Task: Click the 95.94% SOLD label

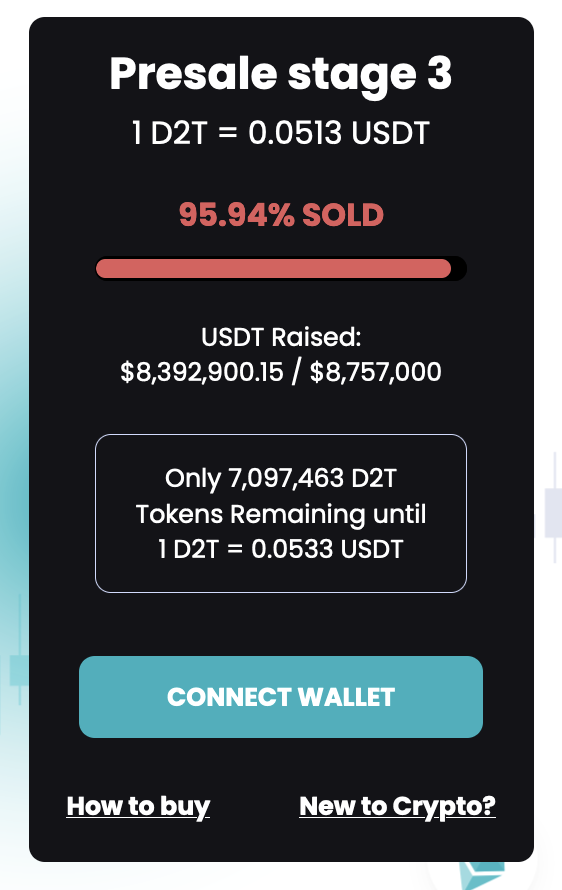Action: tap(281, 215)
